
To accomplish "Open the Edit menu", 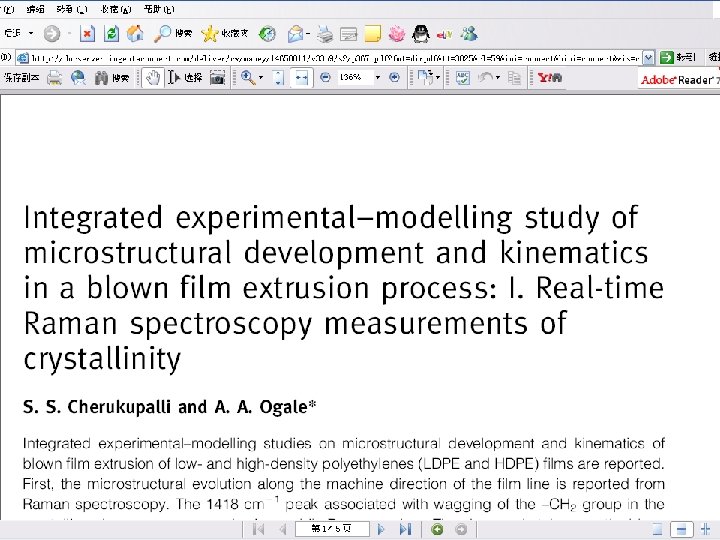I will tap(35, 9).
